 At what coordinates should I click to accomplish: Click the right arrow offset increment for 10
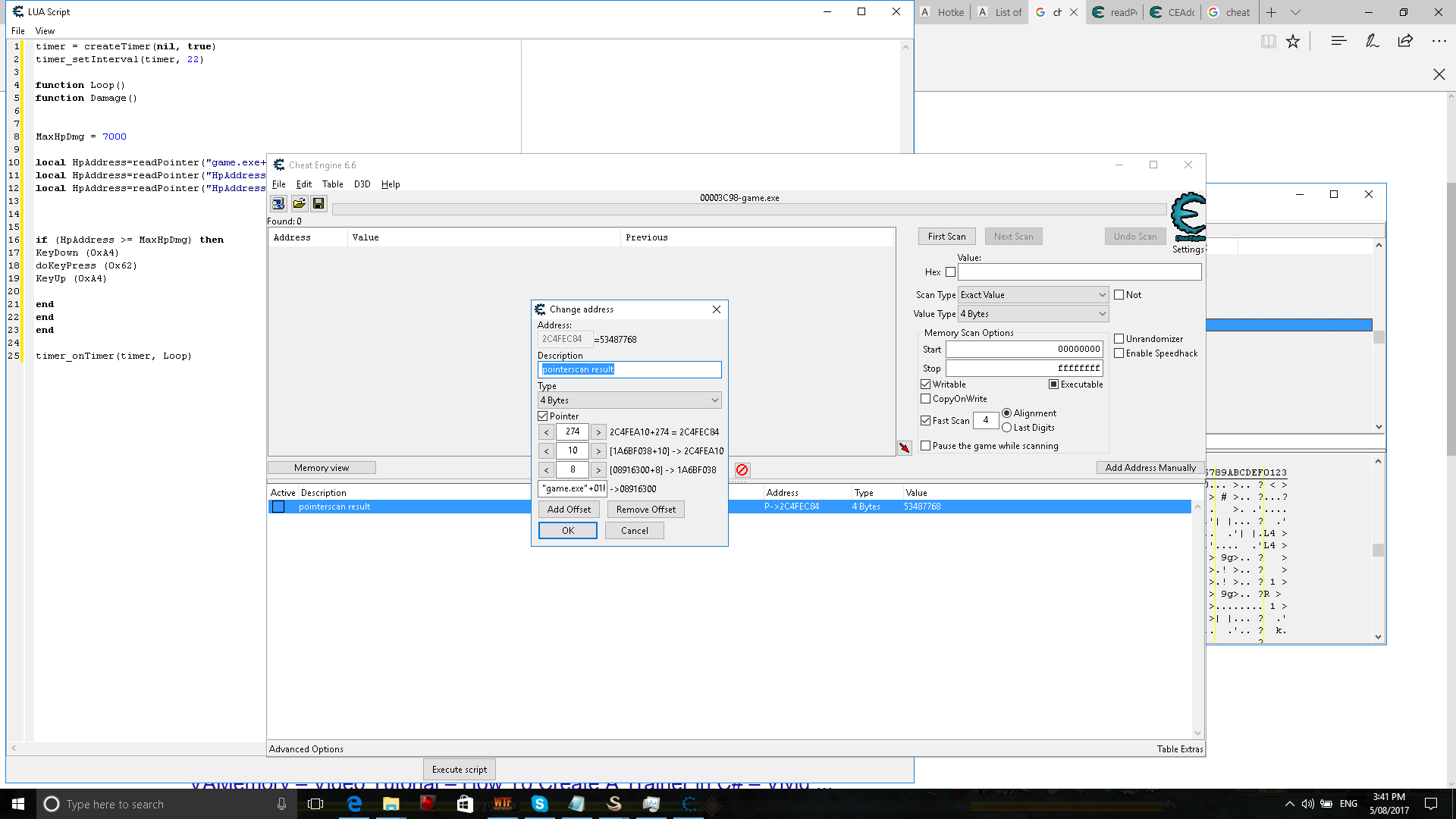[599, 451]
